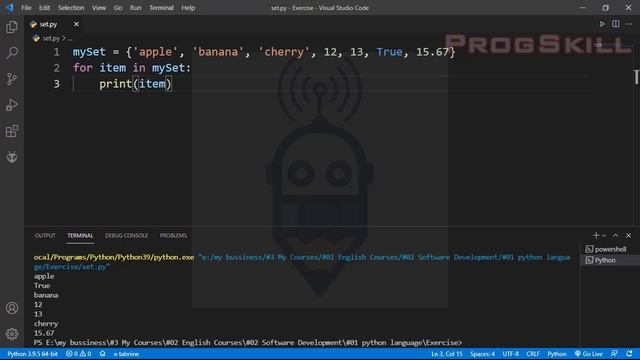The image size is (640, 360).
Task: Open the Terminal menu
Action: [x=161, y=8]
